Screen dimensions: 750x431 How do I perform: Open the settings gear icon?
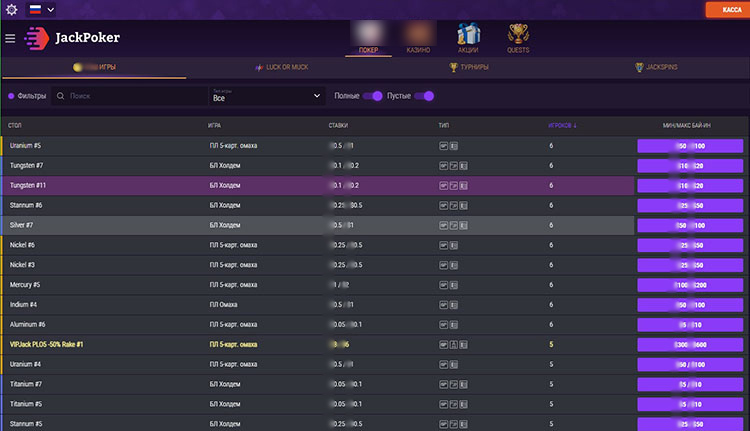point(12,9)
